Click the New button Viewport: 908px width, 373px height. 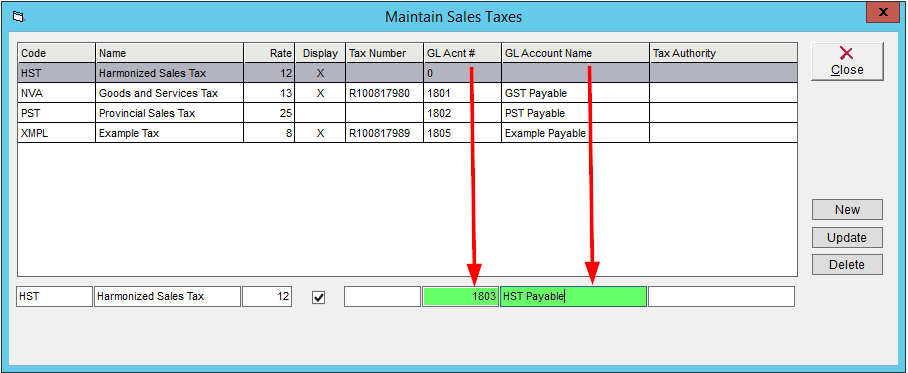tap(847, 210)
